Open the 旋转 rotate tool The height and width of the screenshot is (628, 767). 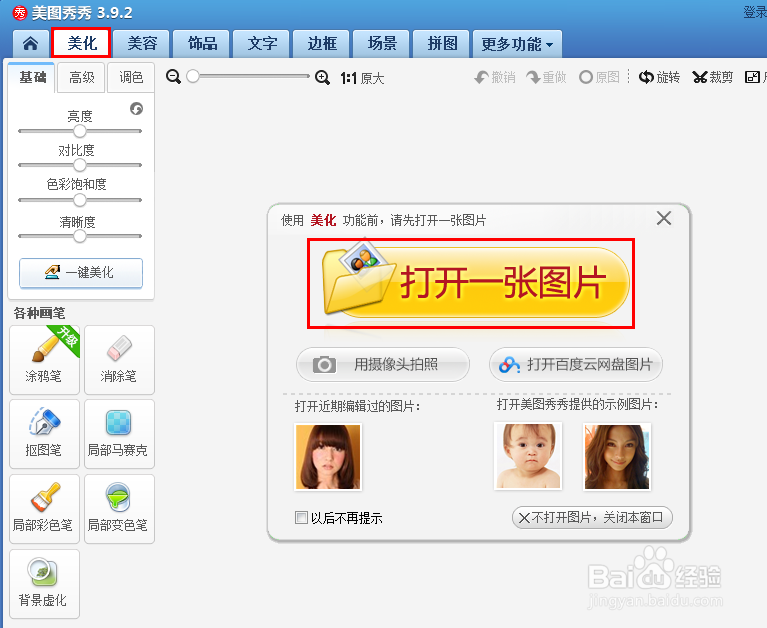coord(659,77)
